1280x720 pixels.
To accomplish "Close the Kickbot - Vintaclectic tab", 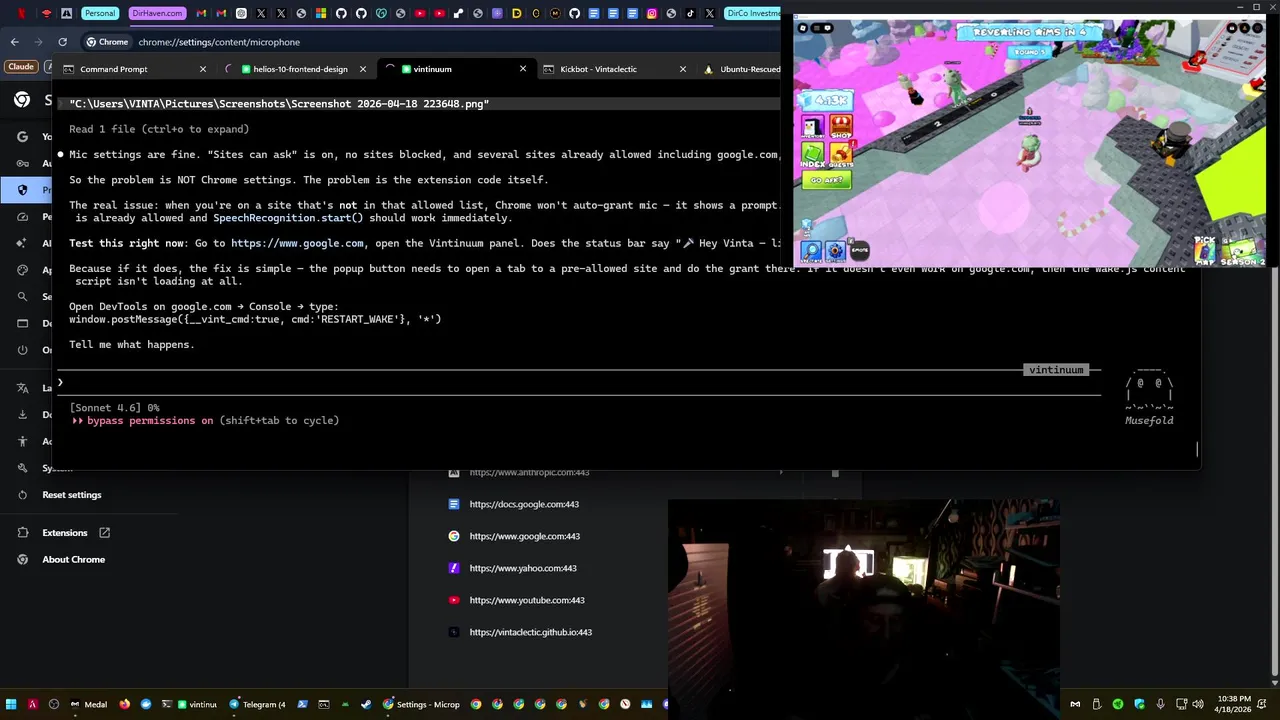I will coord(683,69).
